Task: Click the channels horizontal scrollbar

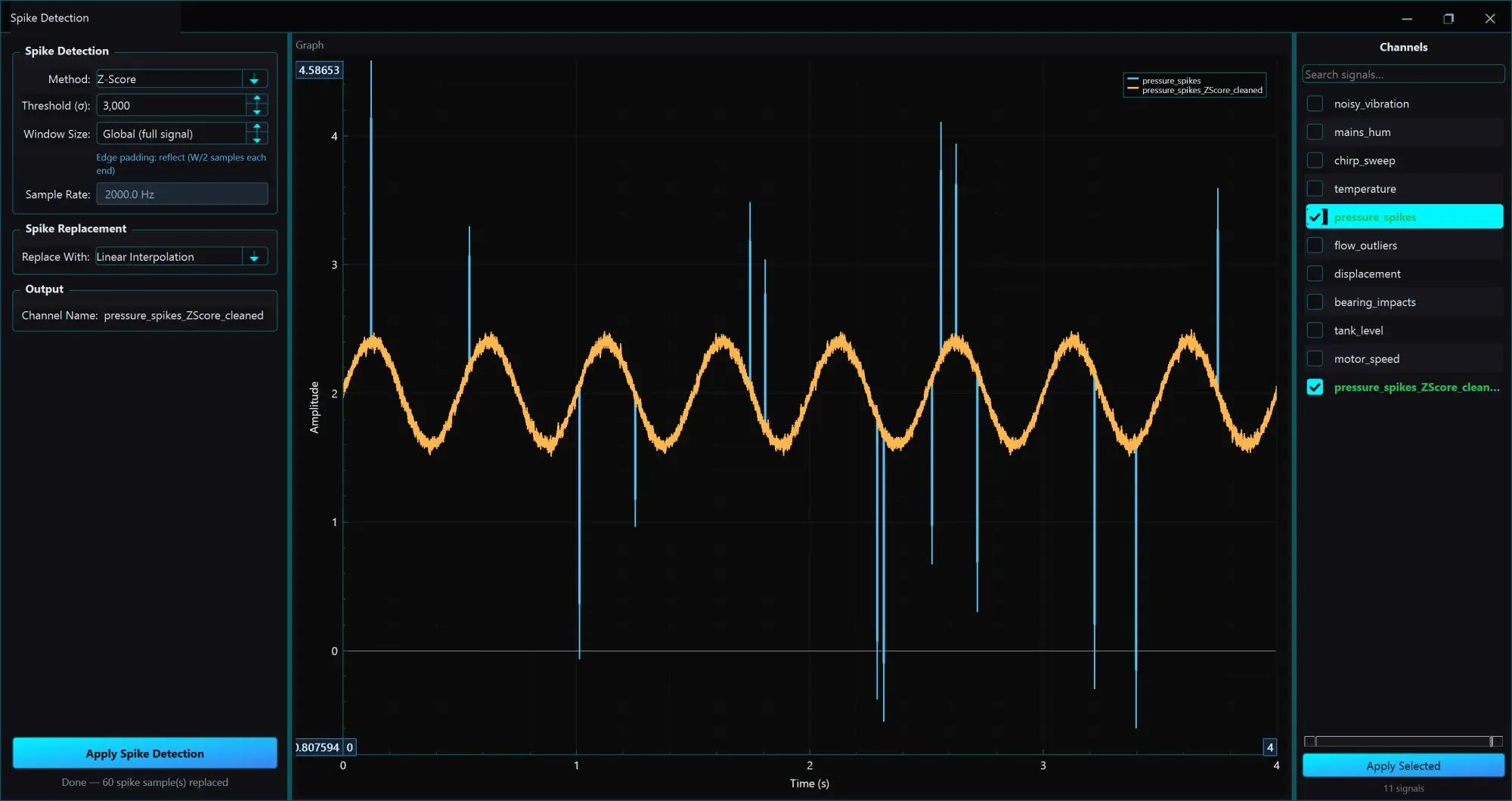Action: [1403, 741]
